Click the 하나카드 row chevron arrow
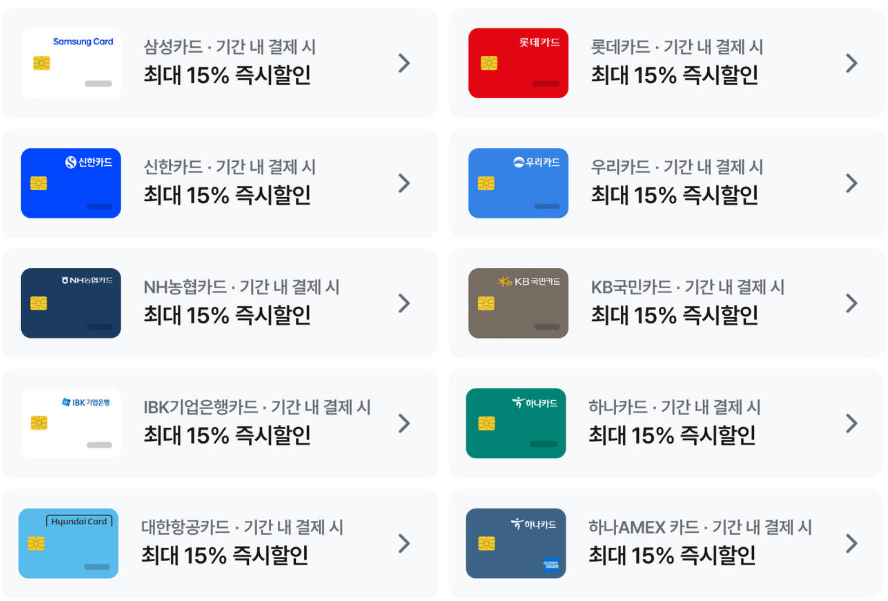 pos(851,423)
